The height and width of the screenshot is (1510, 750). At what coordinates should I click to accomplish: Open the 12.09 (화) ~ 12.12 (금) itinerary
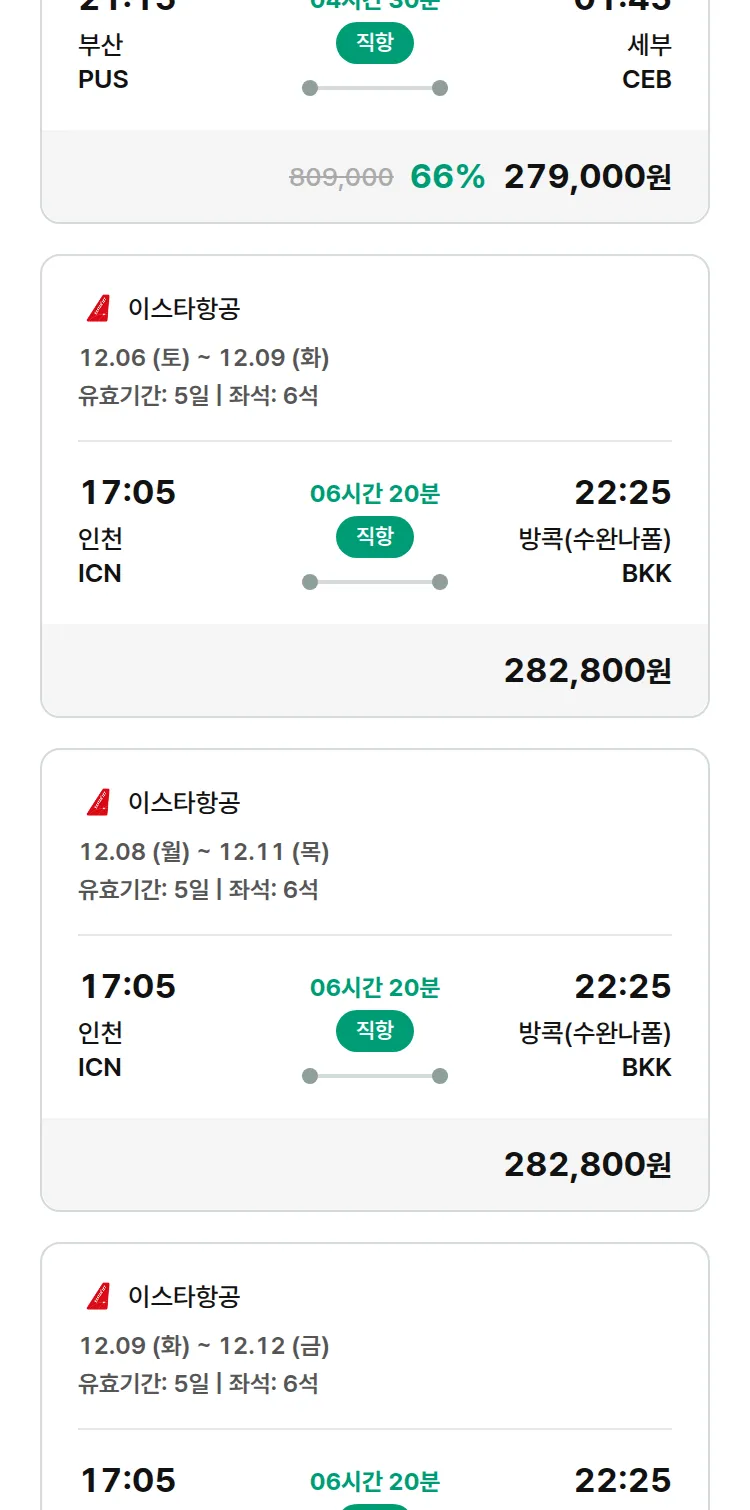[x=204, y=1346]
